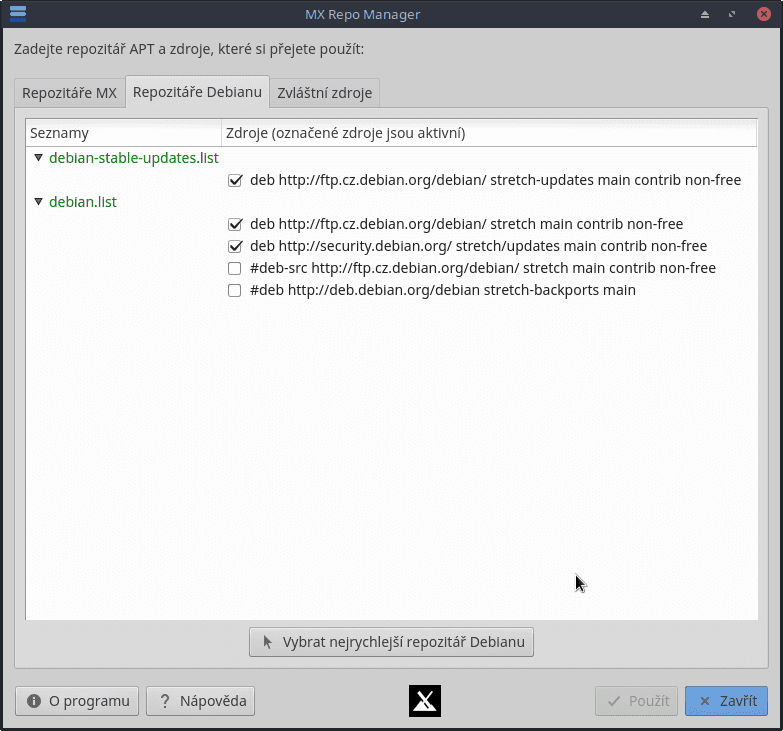Viewport: 783px width, 731px height.
Task: Select the Repozitáře Debianu tab
Action: (x=197, y=92)
